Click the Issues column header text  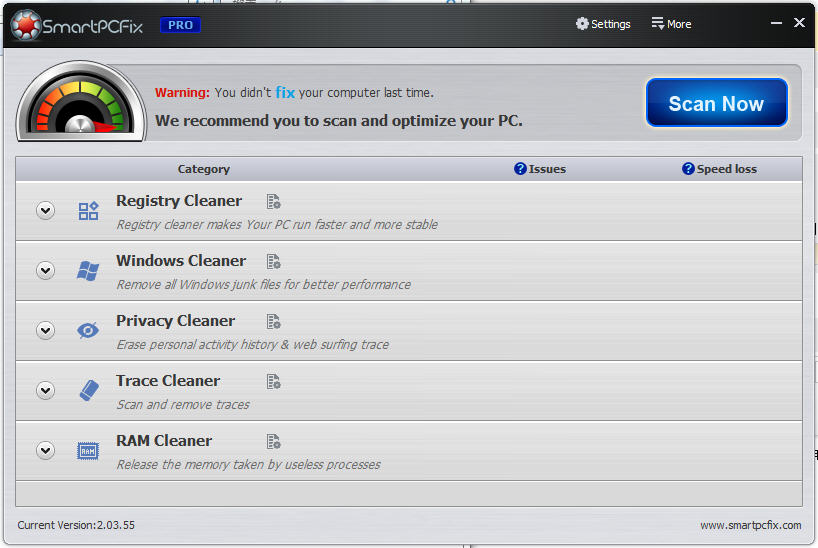tap(547, 169)
